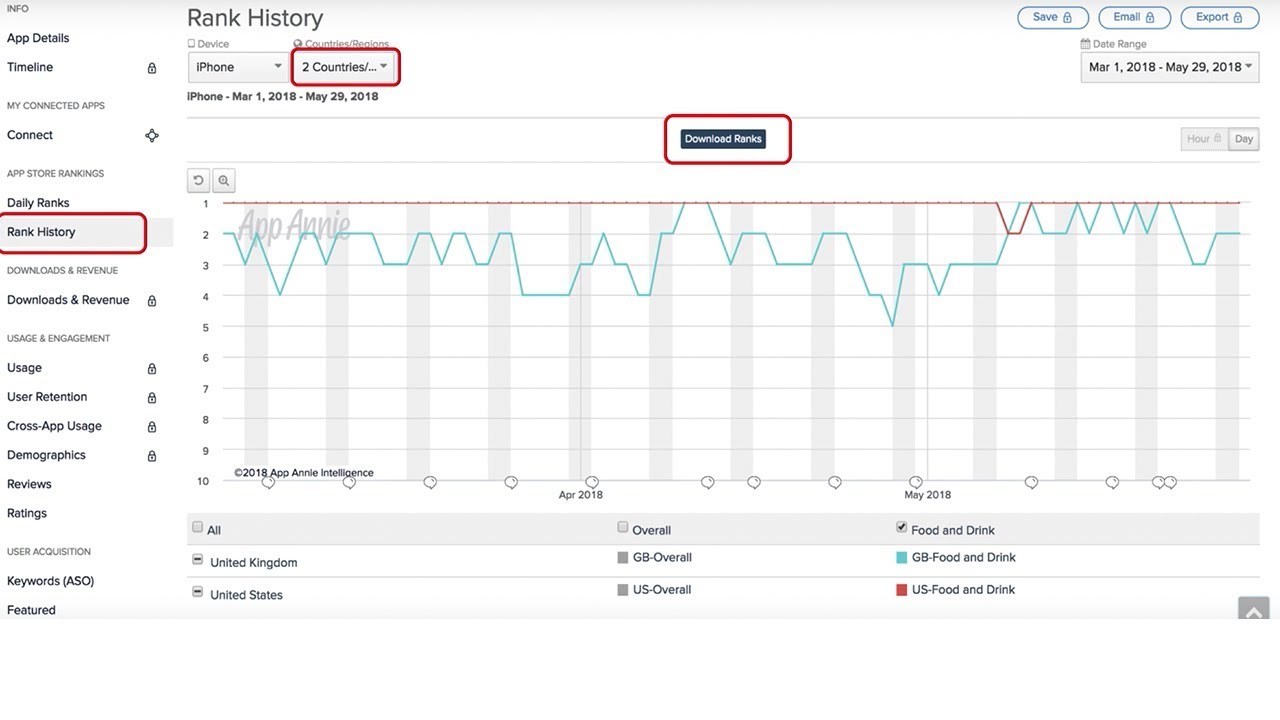This screenshot has width=1280, height=720.
Task: Open Reviews page
Action: 29,484
